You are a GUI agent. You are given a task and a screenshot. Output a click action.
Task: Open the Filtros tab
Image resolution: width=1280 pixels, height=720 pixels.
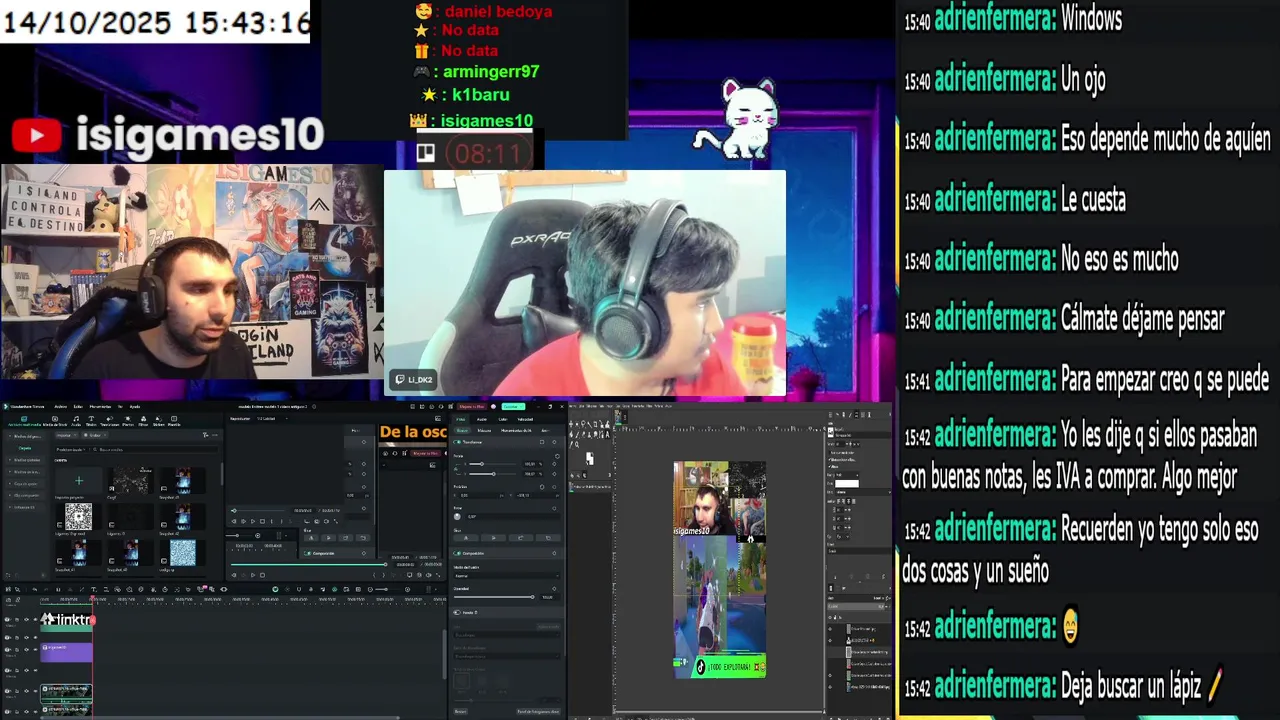point(143,421)
